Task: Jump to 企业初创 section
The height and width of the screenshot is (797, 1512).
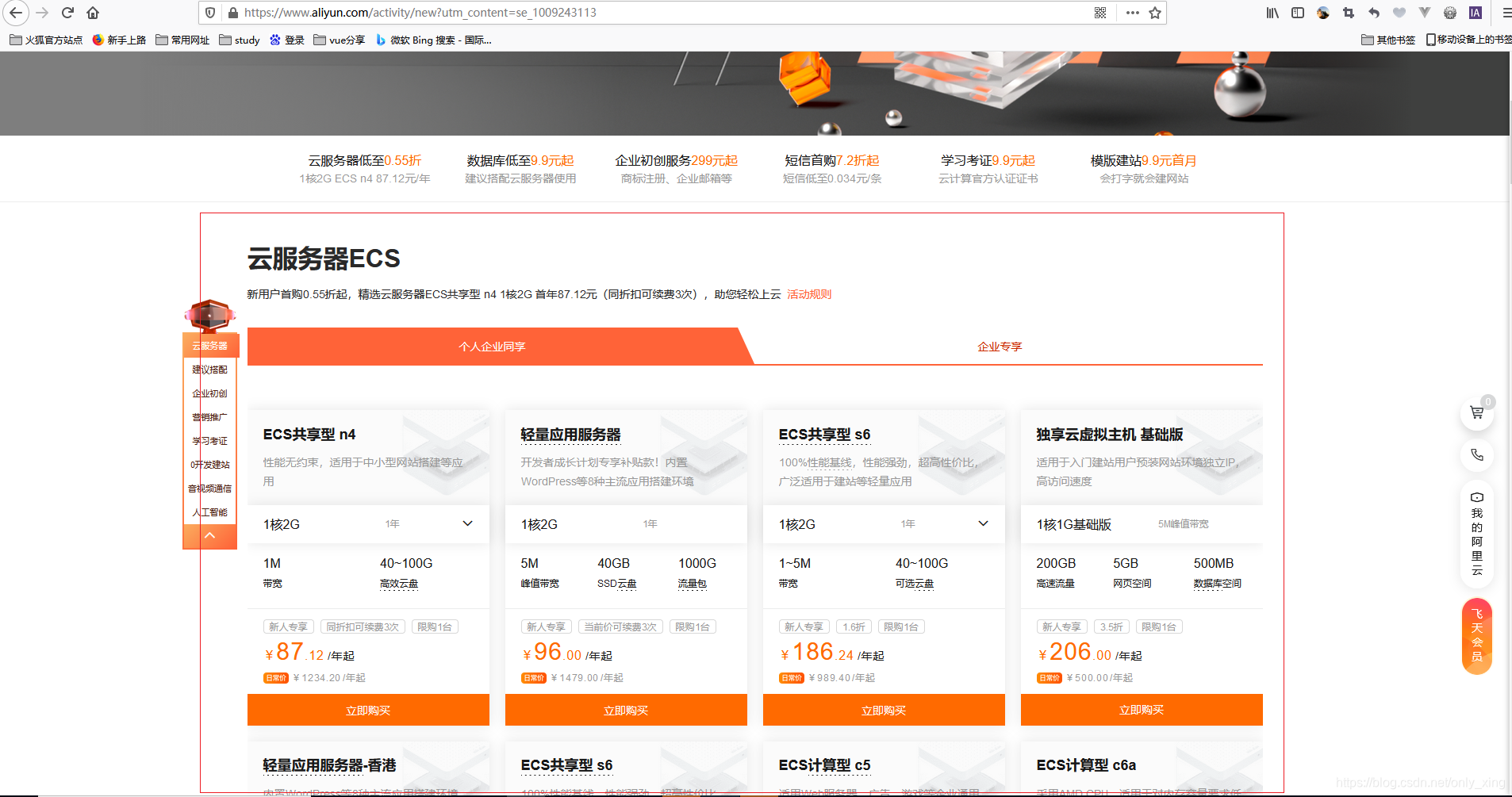Action: point(209,393)
